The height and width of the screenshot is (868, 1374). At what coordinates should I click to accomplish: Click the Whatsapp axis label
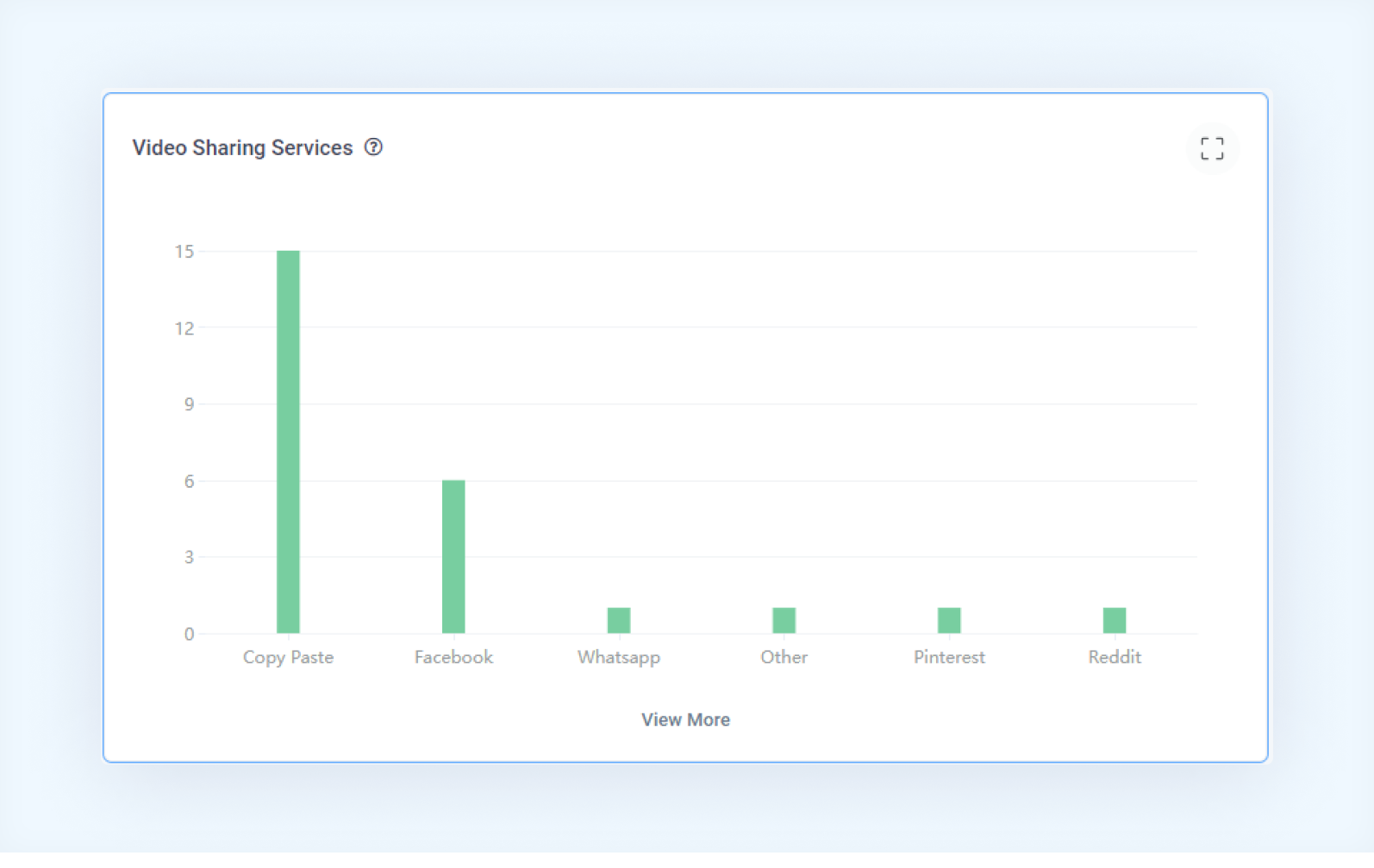tap(619, 658)
